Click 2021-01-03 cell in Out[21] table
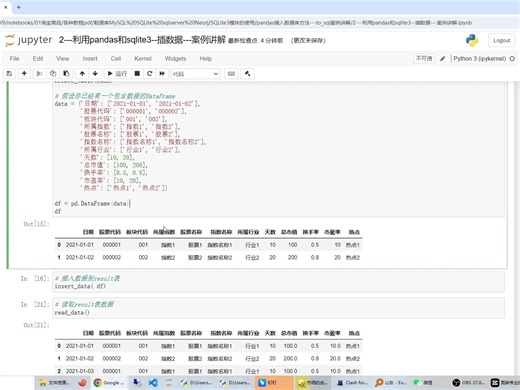520x390 pixels. (x=80, y=371)
